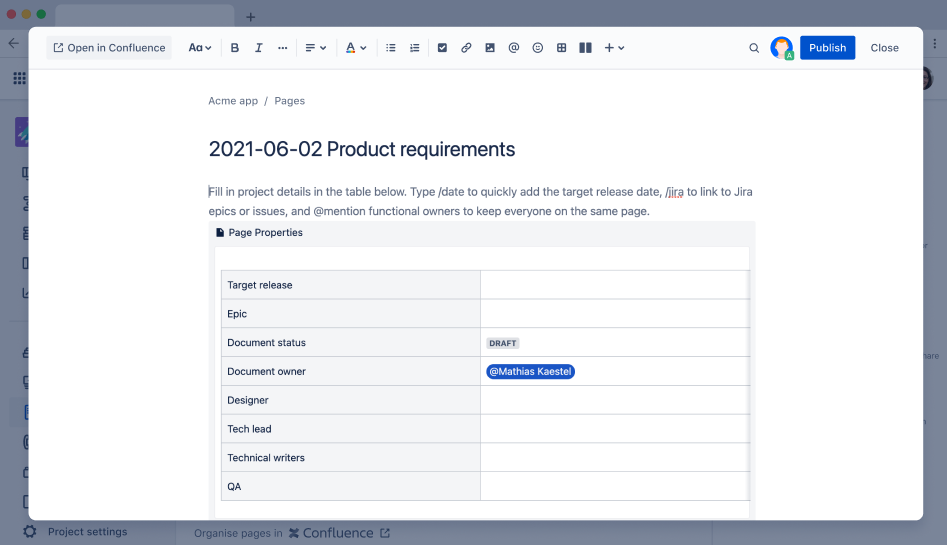This screenshot has width=947, height=545.
Task: Insert a numbered list
Action: pyautogui.click(x=414, y=48)
